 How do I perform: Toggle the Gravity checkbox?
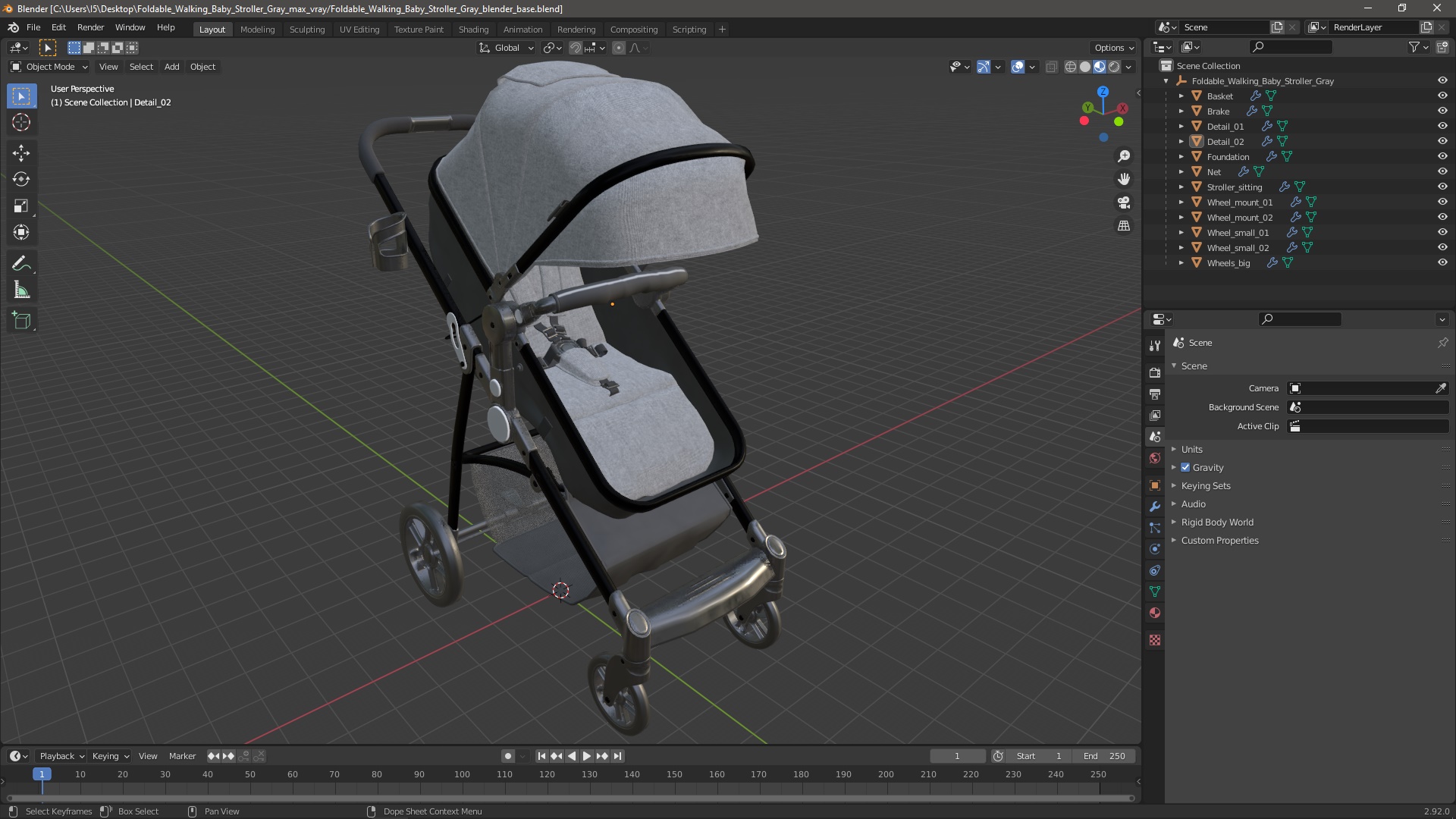[x=1185, y=468]
